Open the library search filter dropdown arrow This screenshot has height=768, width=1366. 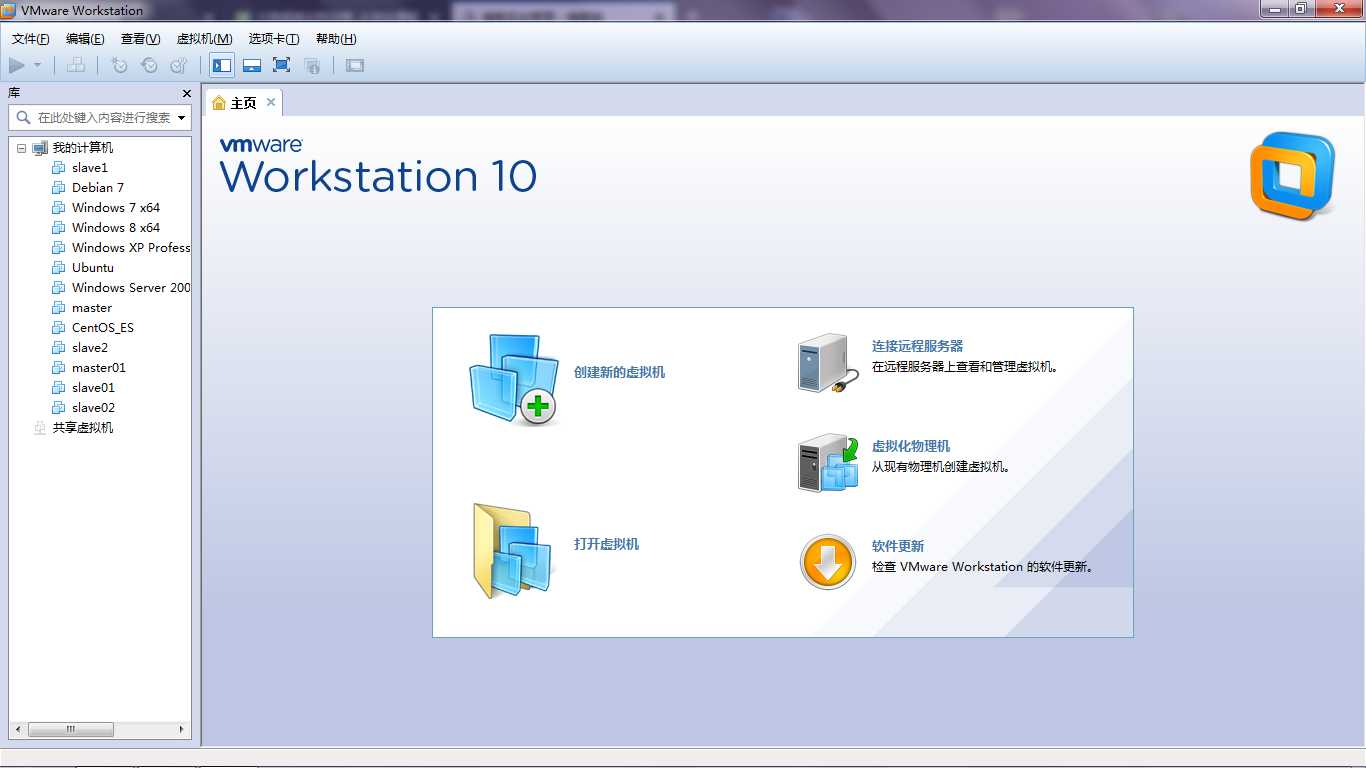click(181, 118)
